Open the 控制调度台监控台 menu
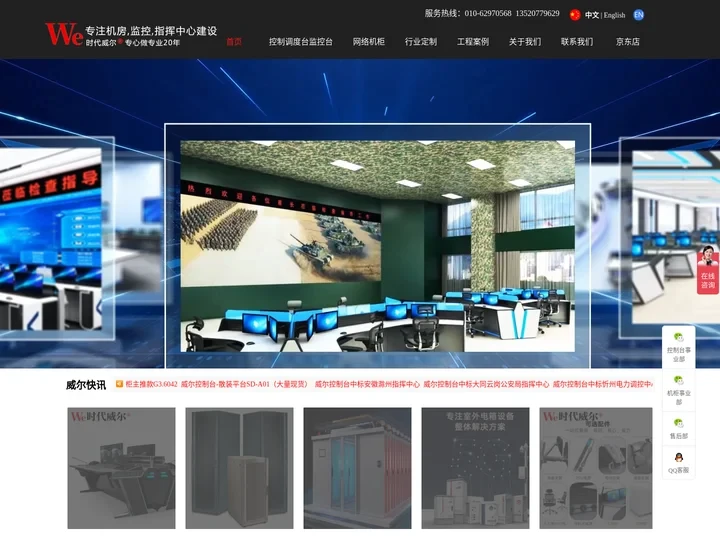This screenshot has height=540, width=720. (x=301, y=42)
